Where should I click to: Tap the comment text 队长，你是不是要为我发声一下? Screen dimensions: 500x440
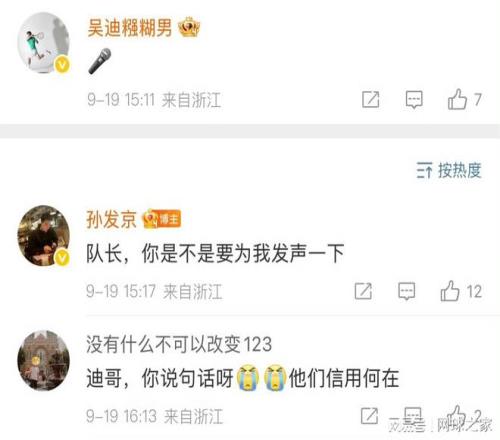pyautogui.click(x=215, y=253)
